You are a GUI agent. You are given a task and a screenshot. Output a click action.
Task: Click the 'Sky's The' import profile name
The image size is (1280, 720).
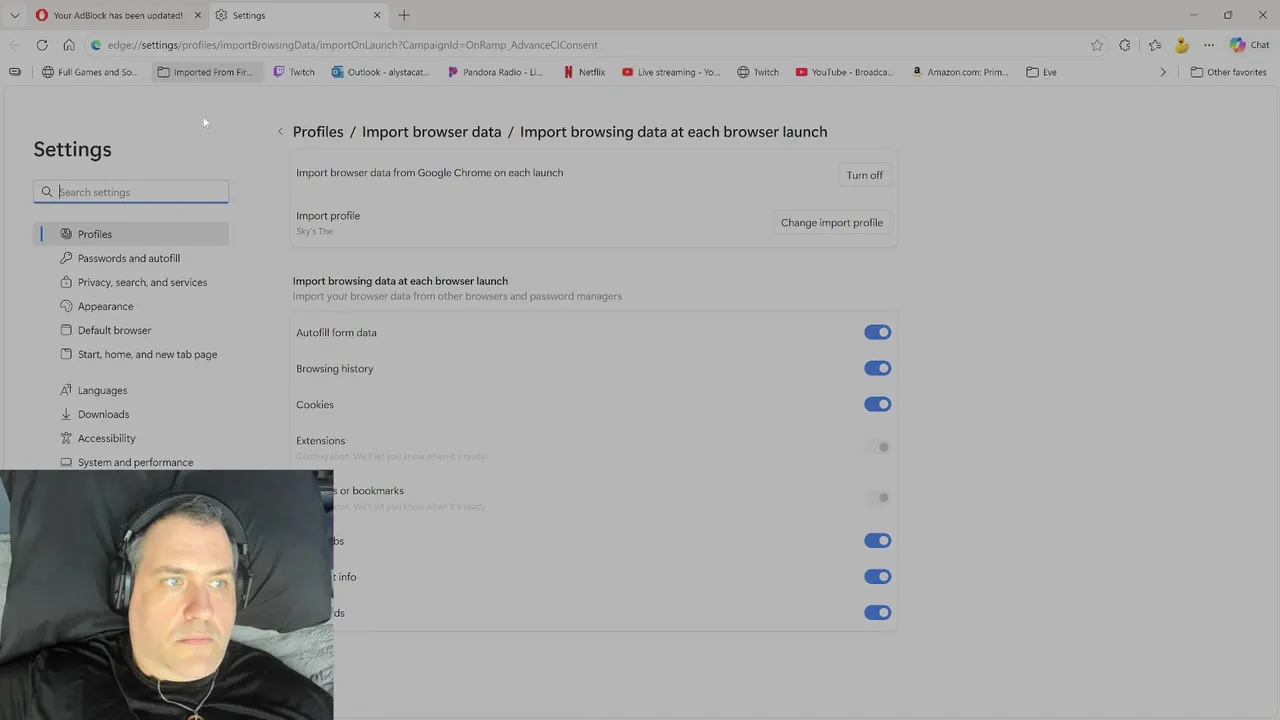point(314,231)
